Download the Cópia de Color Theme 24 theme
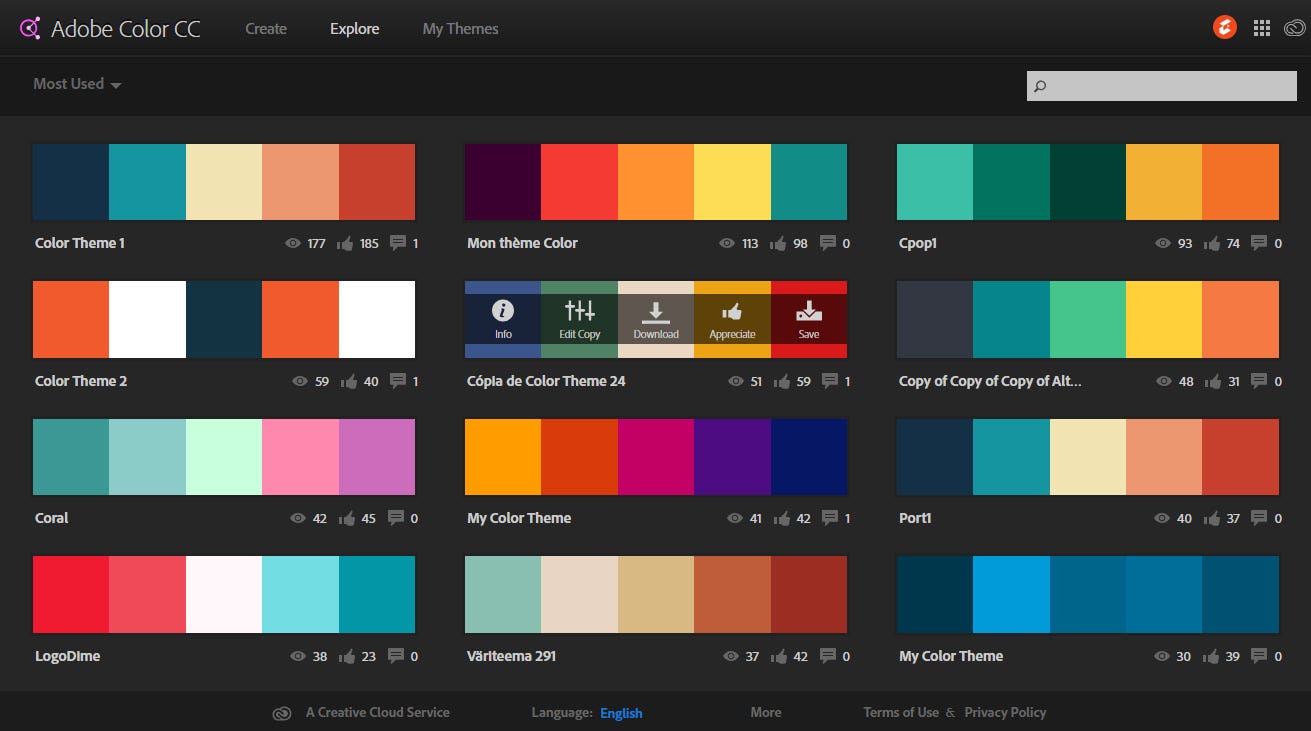Image resolution: width=1311 pixels, height=731 pixels. point(656,318)
